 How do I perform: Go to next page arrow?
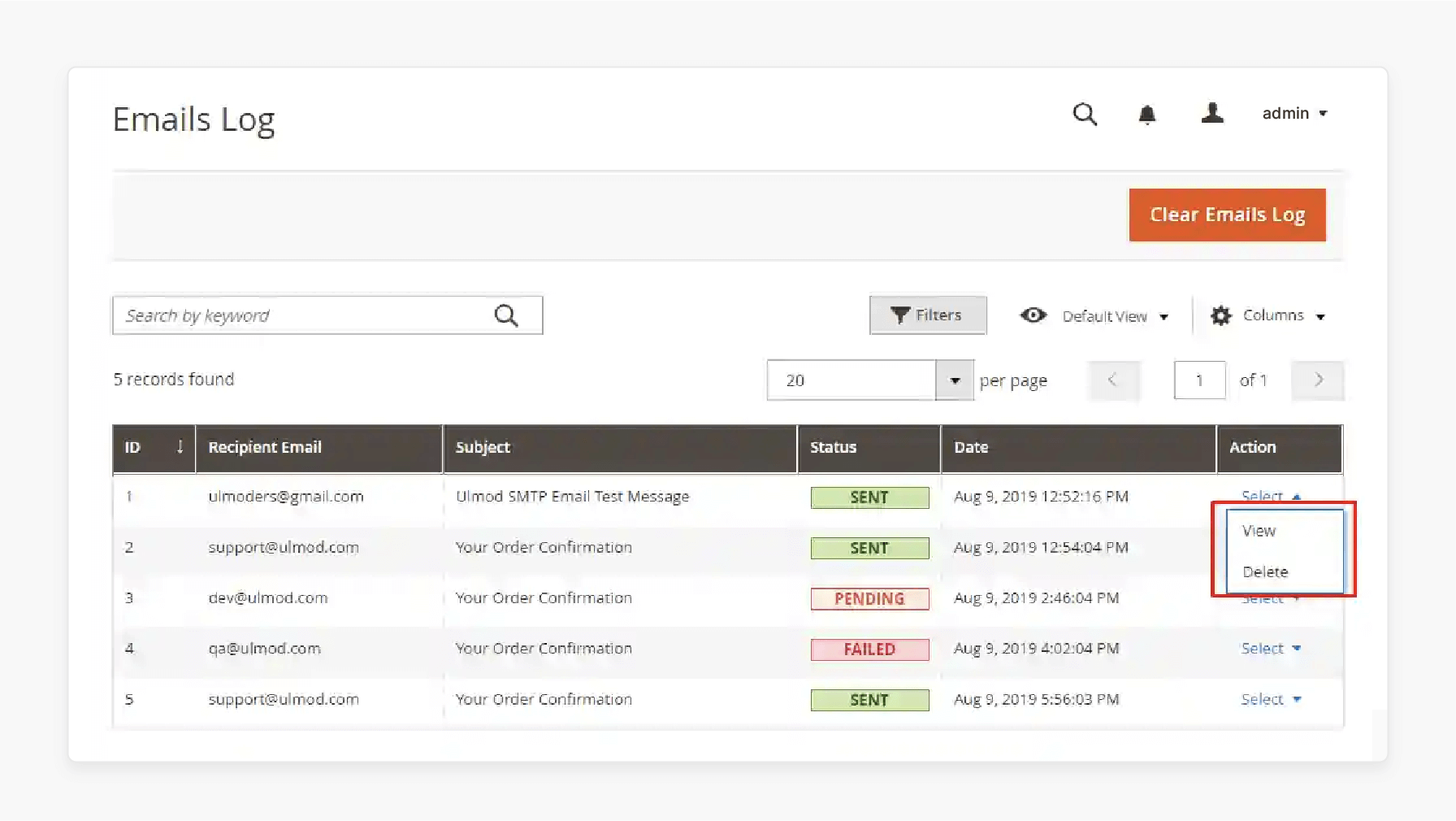click(x=1318, y=380)
